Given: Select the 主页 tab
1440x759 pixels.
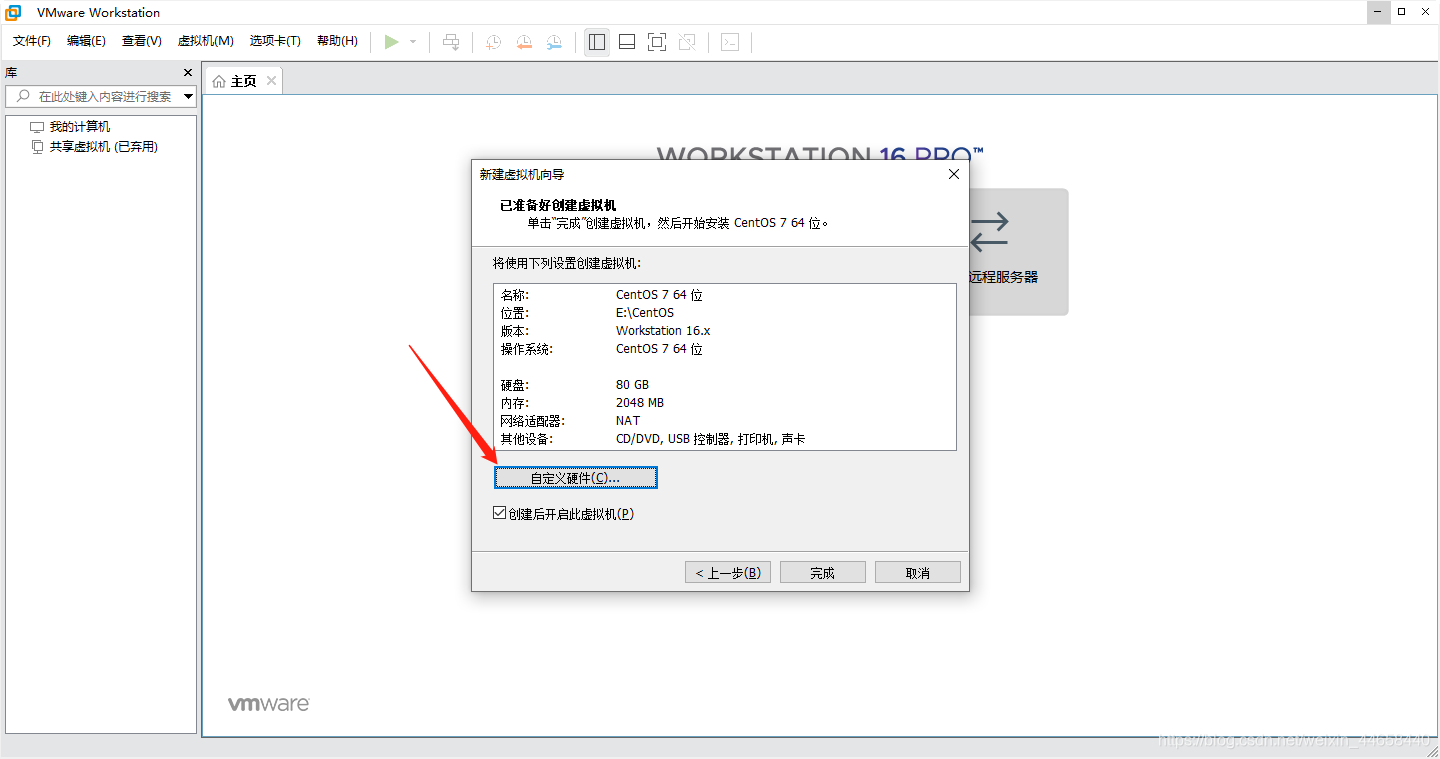Looking at the screenshot, I should (244, 81).
